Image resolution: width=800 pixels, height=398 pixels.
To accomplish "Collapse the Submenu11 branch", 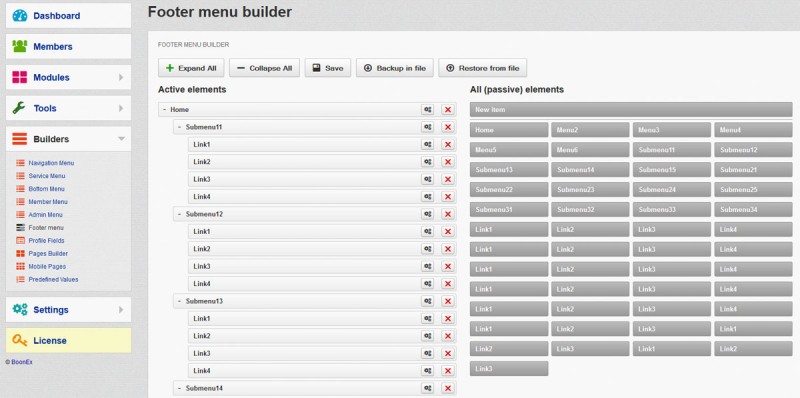I will coord(180,127).
